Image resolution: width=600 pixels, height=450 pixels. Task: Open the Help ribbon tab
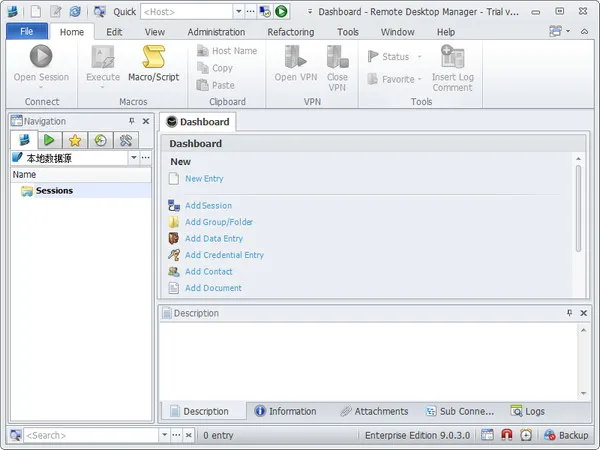(446, 32)
